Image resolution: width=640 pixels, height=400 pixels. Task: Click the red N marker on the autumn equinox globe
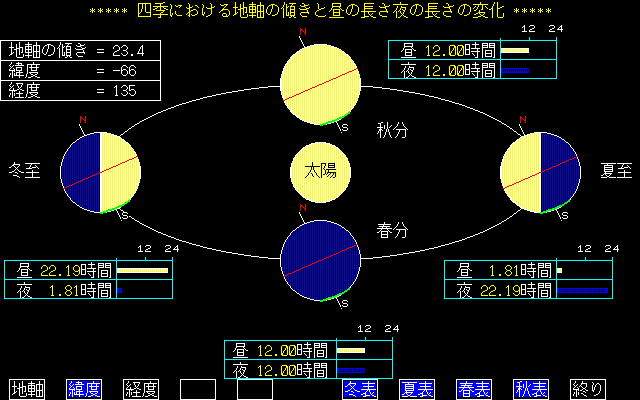302,33
